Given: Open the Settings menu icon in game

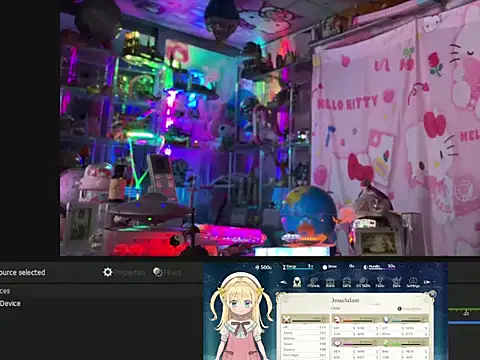Looking at the screenshot, I should tap(413, 282).
